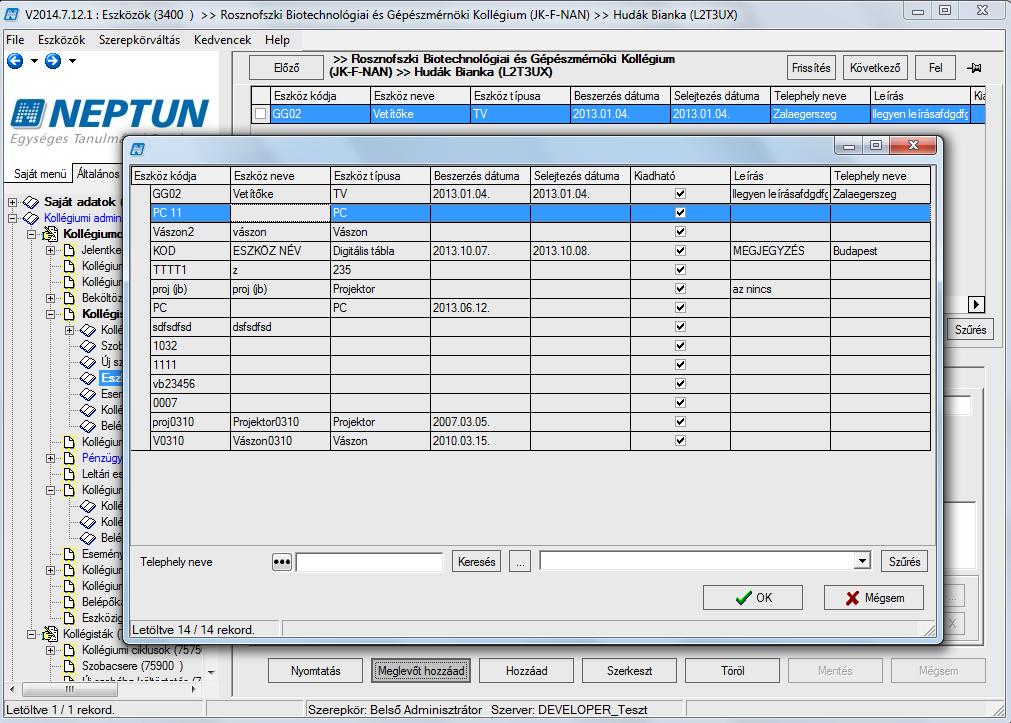Expand the Beköltöz tree node

(50, 298)
